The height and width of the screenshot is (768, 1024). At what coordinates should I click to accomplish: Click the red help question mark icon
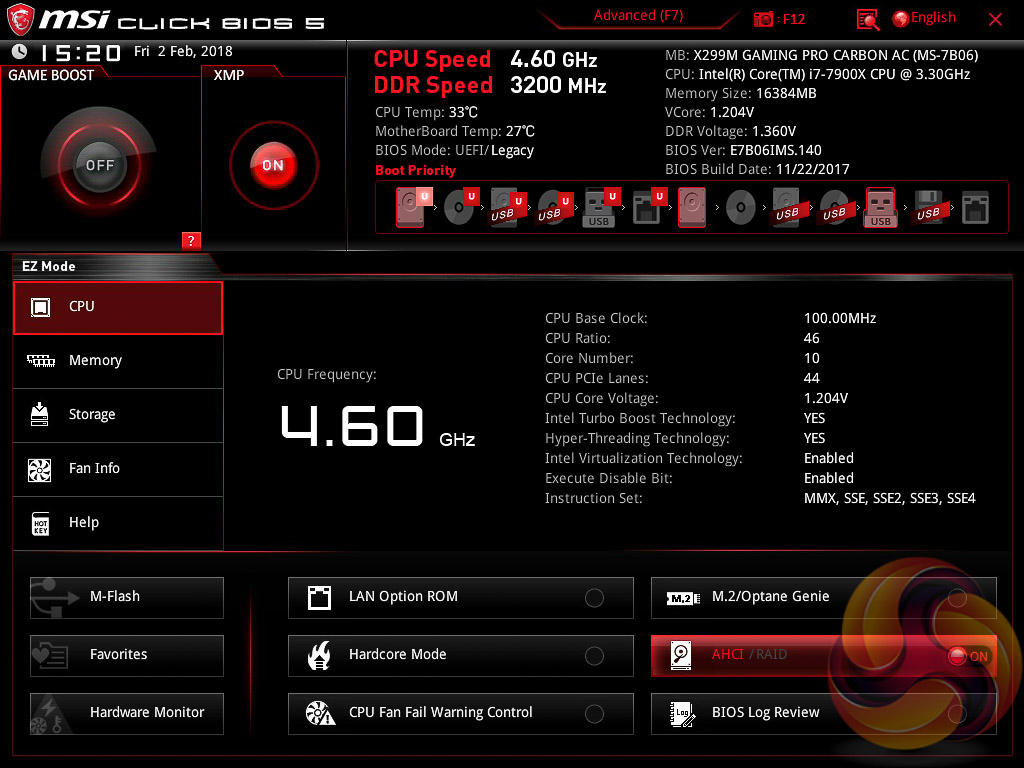(x=192, y=240)
